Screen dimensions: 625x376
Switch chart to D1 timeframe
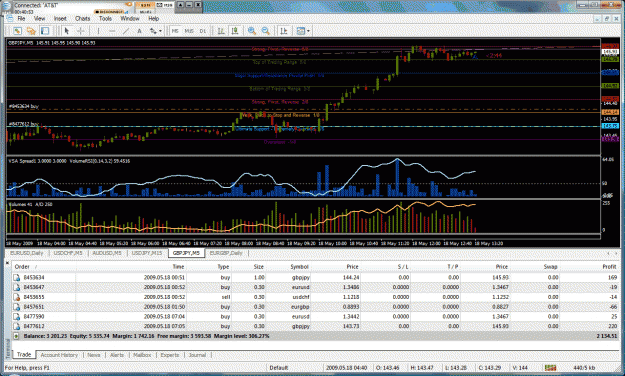coord(203,31)
